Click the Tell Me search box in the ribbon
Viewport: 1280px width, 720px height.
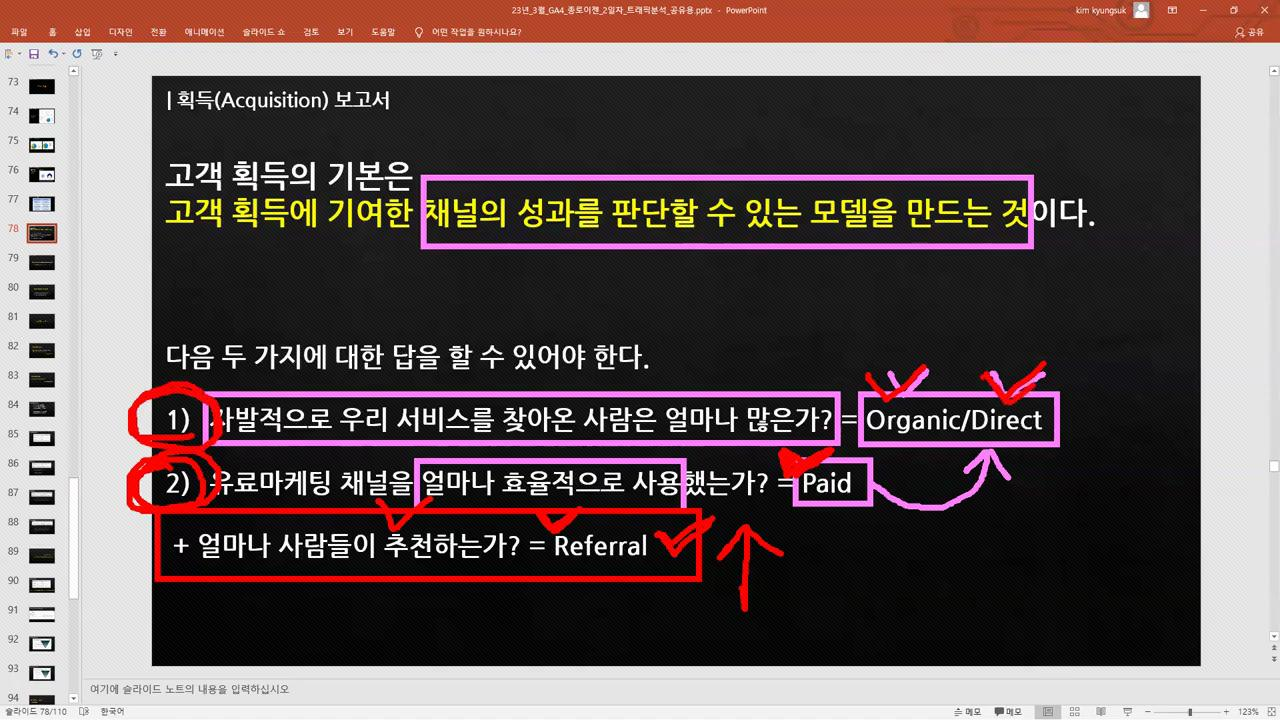(468, 32)
